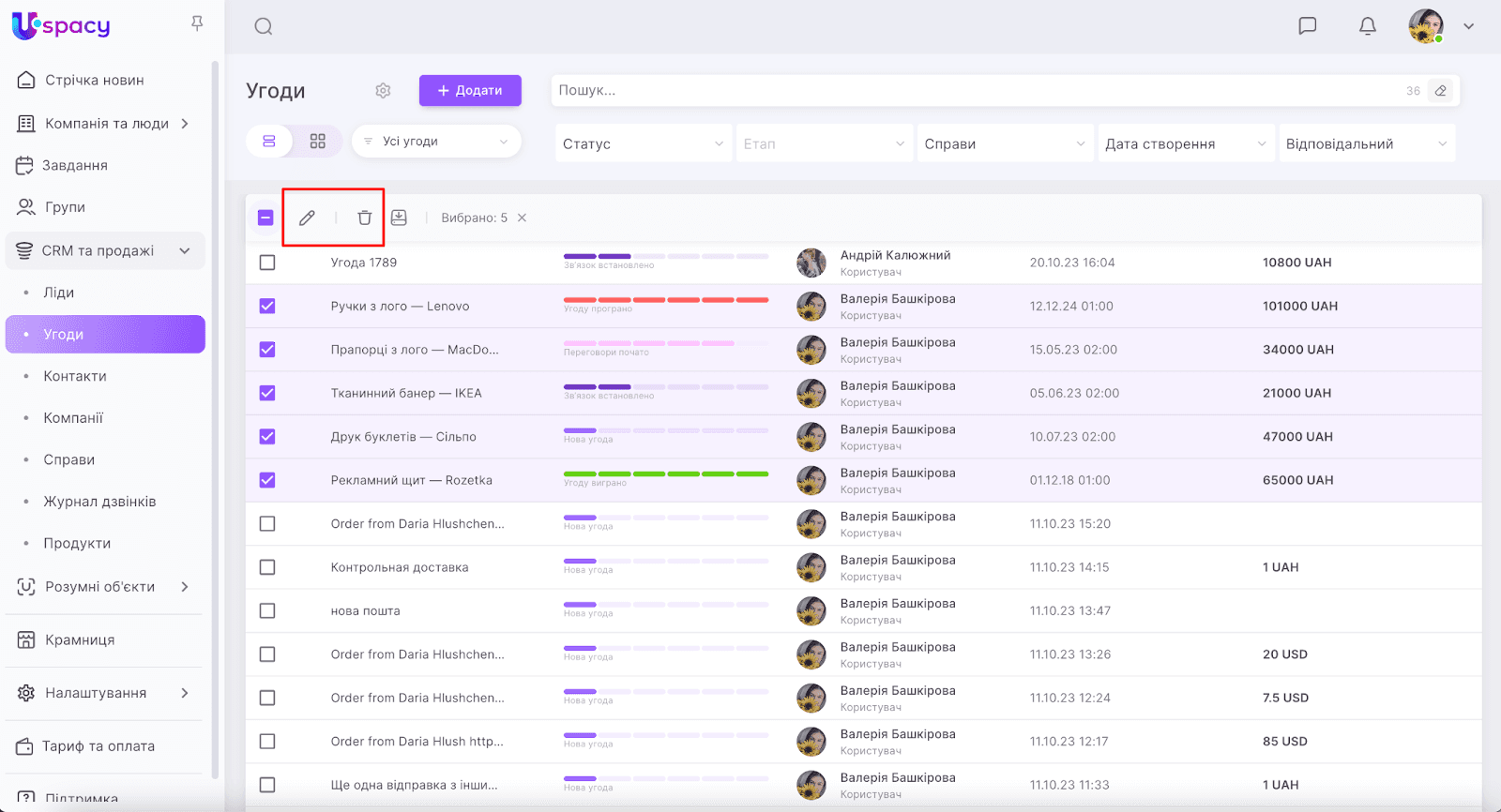Clear selection with X next to Вибрано: 5
Image resolution: width=1501 pixels, height=812 pixels.
(x=523, y=218)
